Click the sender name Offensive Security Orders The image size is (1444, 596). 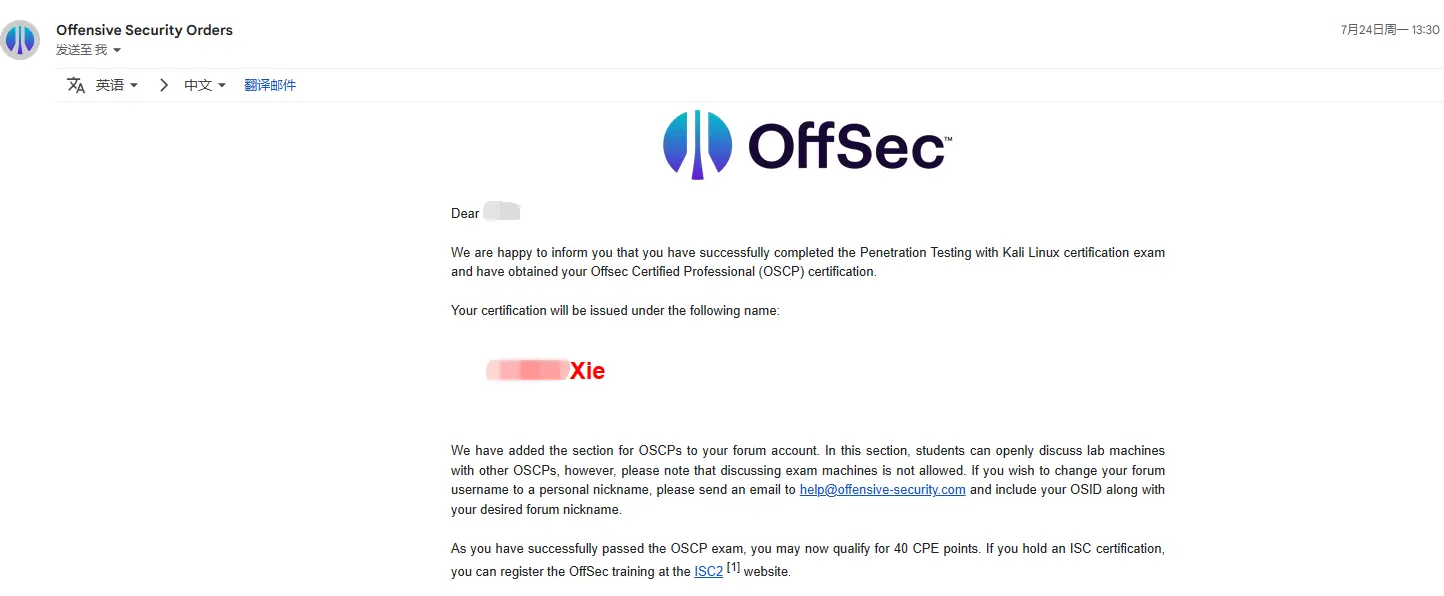144,30
